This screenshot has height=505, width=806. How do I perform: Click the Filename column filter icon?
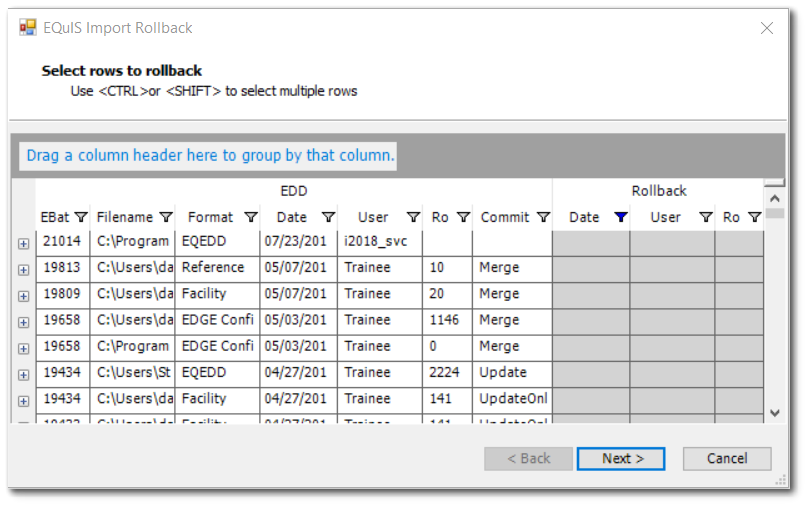click(x=166, y=217)
